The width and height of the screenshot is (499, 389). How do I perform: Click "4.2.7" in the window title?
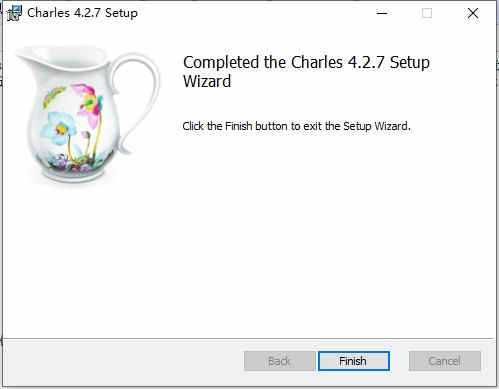87,13
